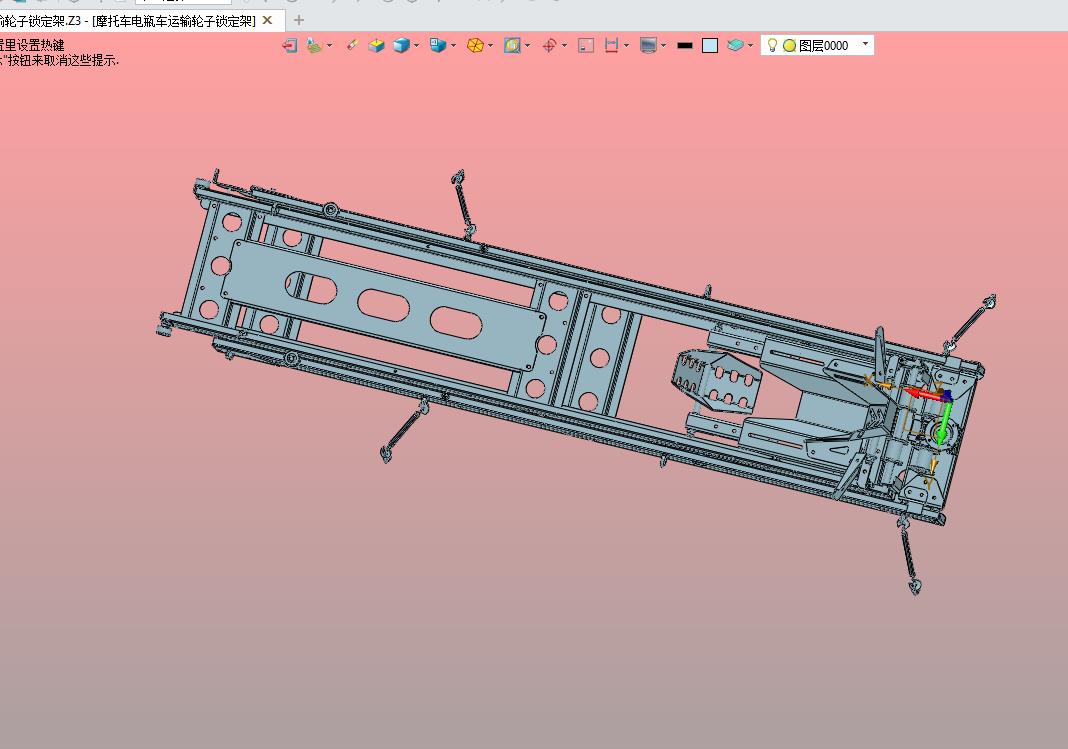Screen dimensions: 1068x749
Task: Click the exit icon with red arrow
Action: pos(289,46)
